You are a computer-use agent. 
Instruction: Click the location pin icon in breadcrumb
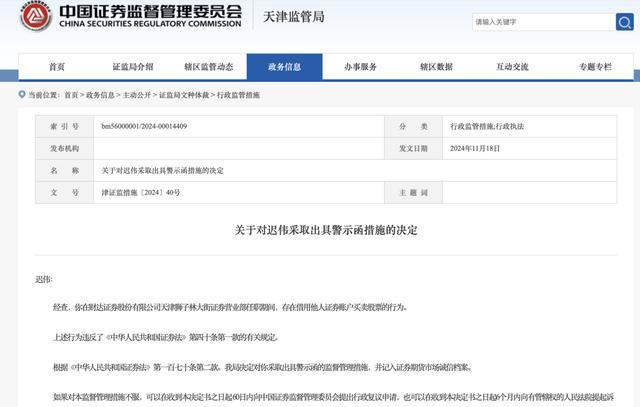click(x=22, y=95)
